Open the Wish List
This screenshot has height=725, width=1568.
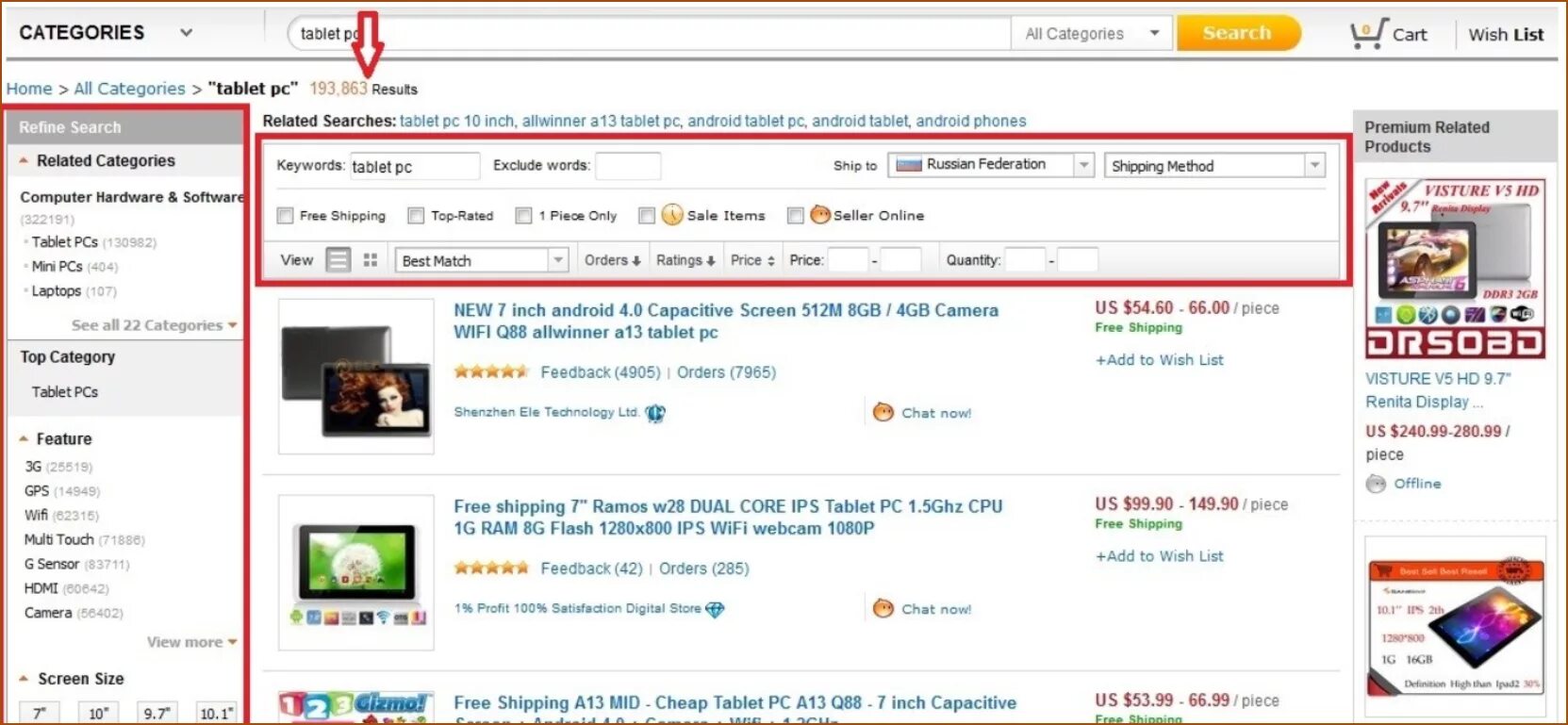1506,35
